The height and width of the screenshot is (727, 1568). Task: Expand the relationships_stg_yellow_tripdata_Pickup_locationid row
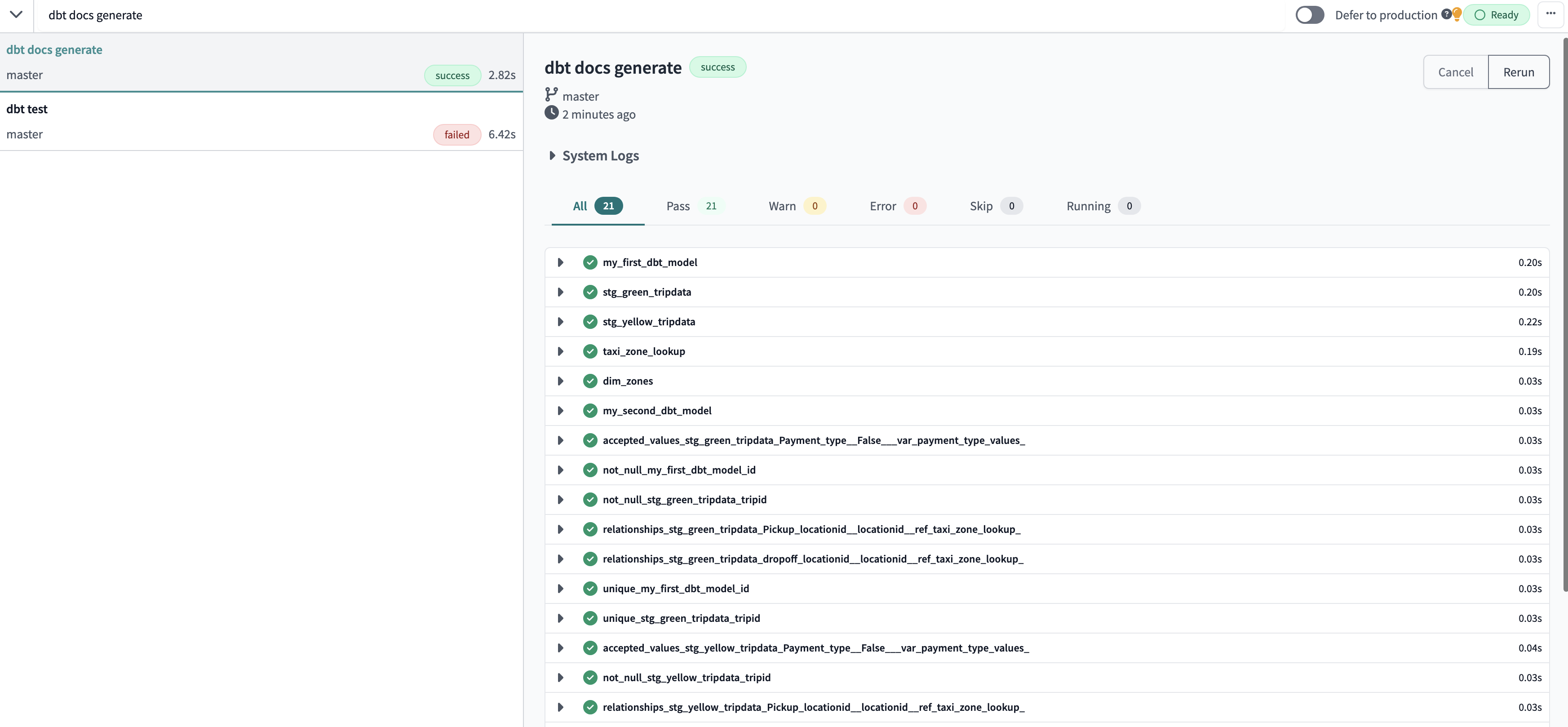pyautogui.click(x=560, y=707)
